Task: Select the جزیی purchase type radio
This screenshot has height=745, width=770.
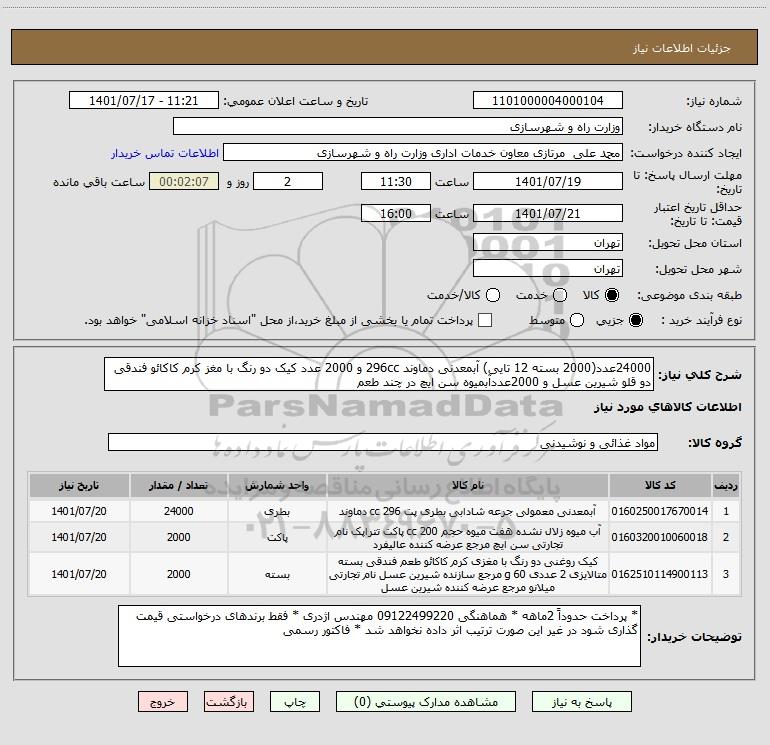Action: coord(636,320)
